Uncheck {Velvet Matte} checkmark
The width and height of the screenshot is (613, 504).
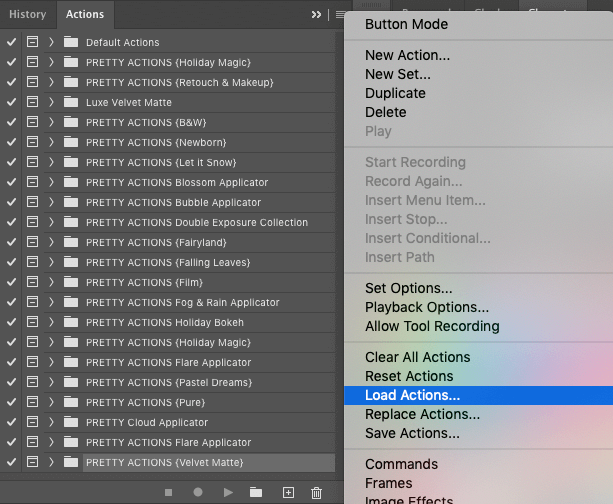click(x=11, y=462)
